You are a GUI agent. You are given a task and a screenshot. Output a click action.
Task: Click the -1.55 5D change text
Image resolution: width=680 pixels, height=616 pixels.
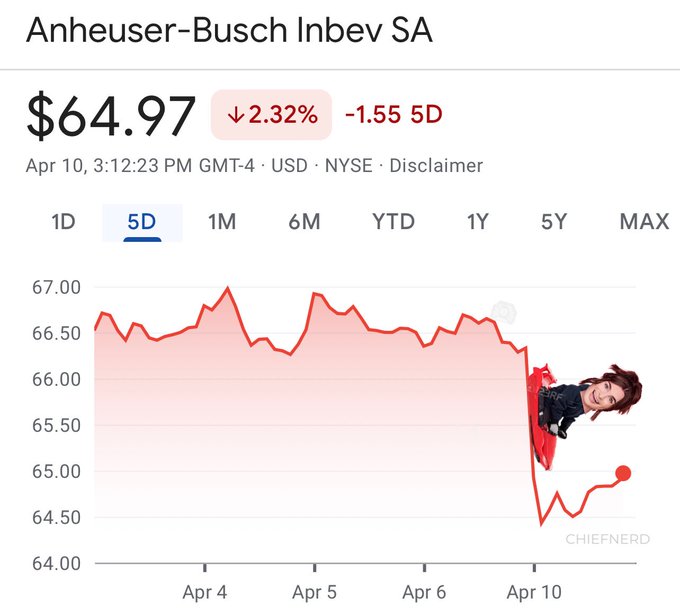pos(393,115)
